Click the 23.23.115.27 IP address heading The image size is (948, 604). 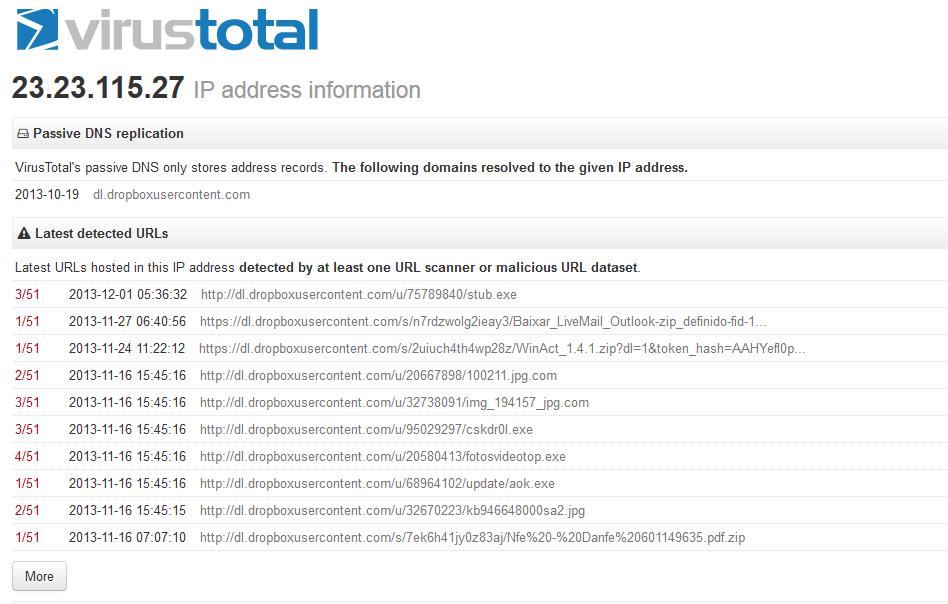pos(98,88)
